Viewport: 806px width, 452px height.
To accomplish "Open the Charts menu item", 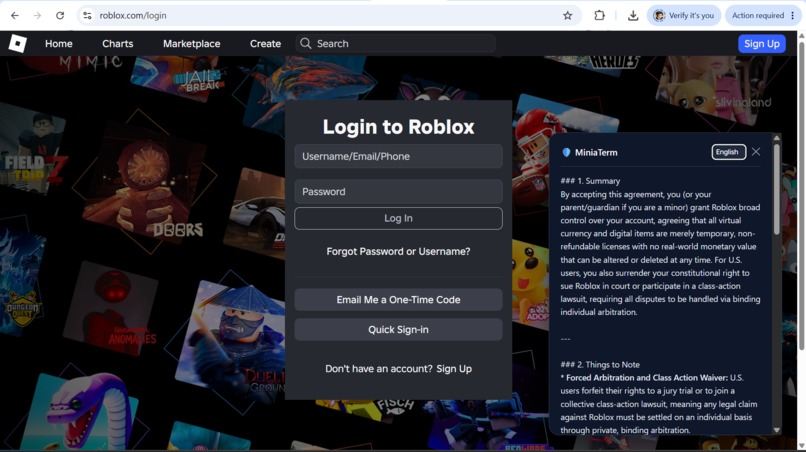I will point(118,44).
